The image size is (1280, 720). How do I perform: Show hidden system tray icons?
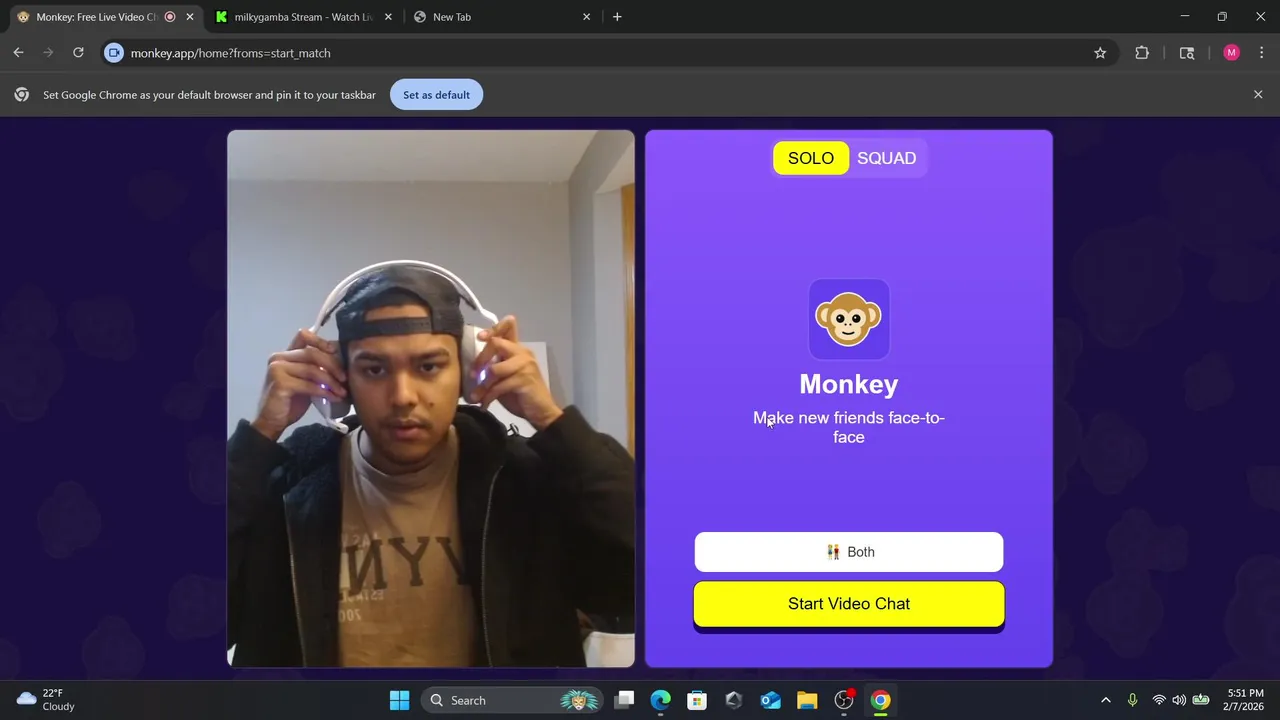[1105, 700]
